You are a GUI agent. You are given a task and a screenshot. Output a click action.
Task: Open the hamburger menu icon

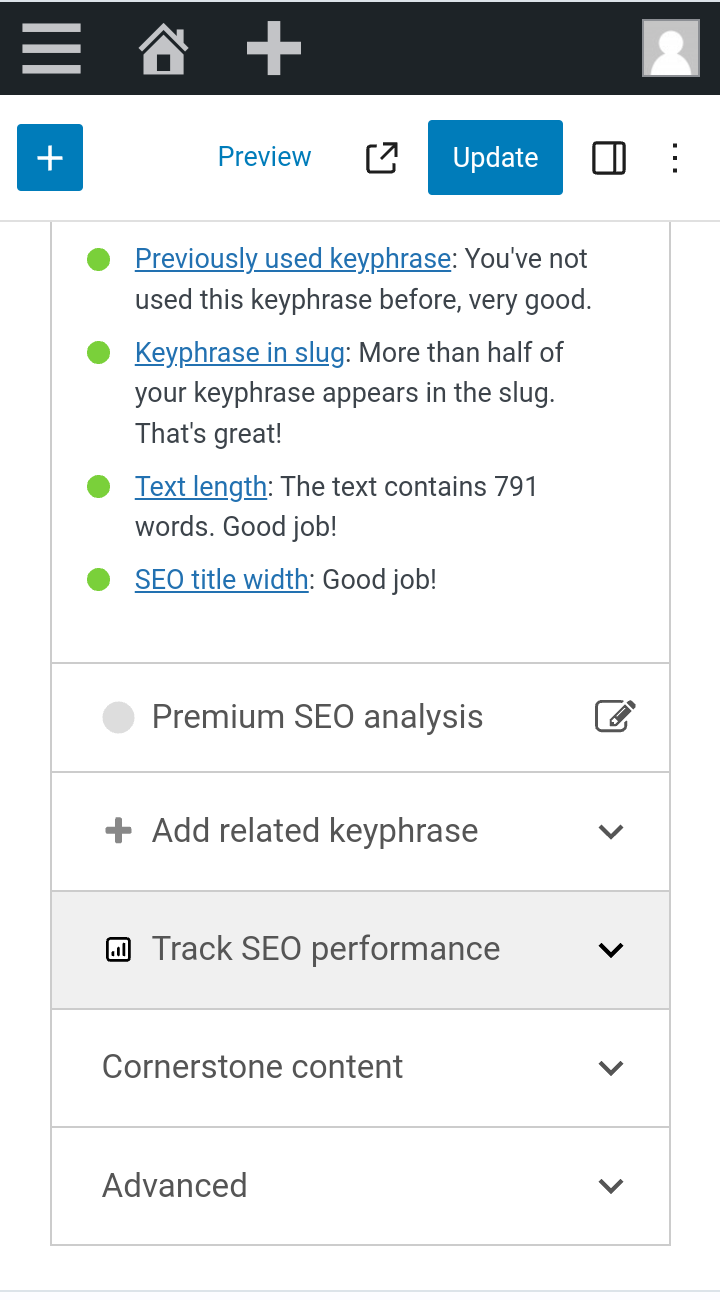coord(51,48)
